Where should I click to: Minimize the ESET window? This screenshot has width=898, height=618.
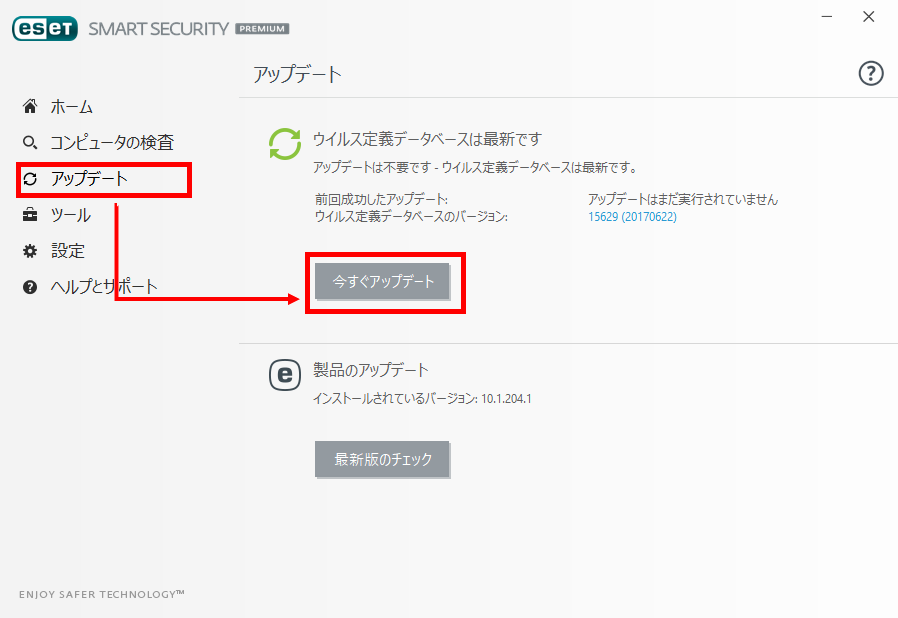click(x=827, y=17)
